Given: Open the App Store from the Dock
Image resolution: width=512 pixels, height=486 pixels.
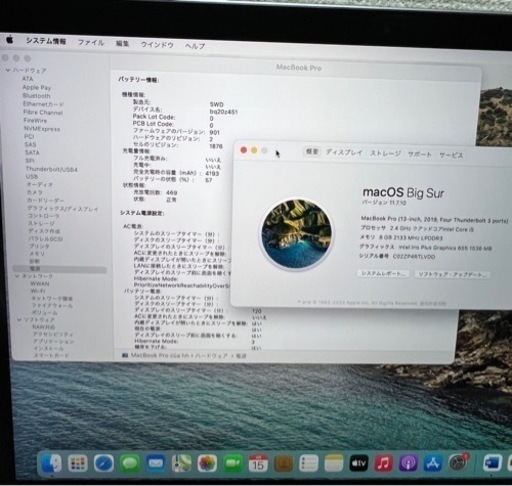Looking at the screenshot, I should pos(433,463).
